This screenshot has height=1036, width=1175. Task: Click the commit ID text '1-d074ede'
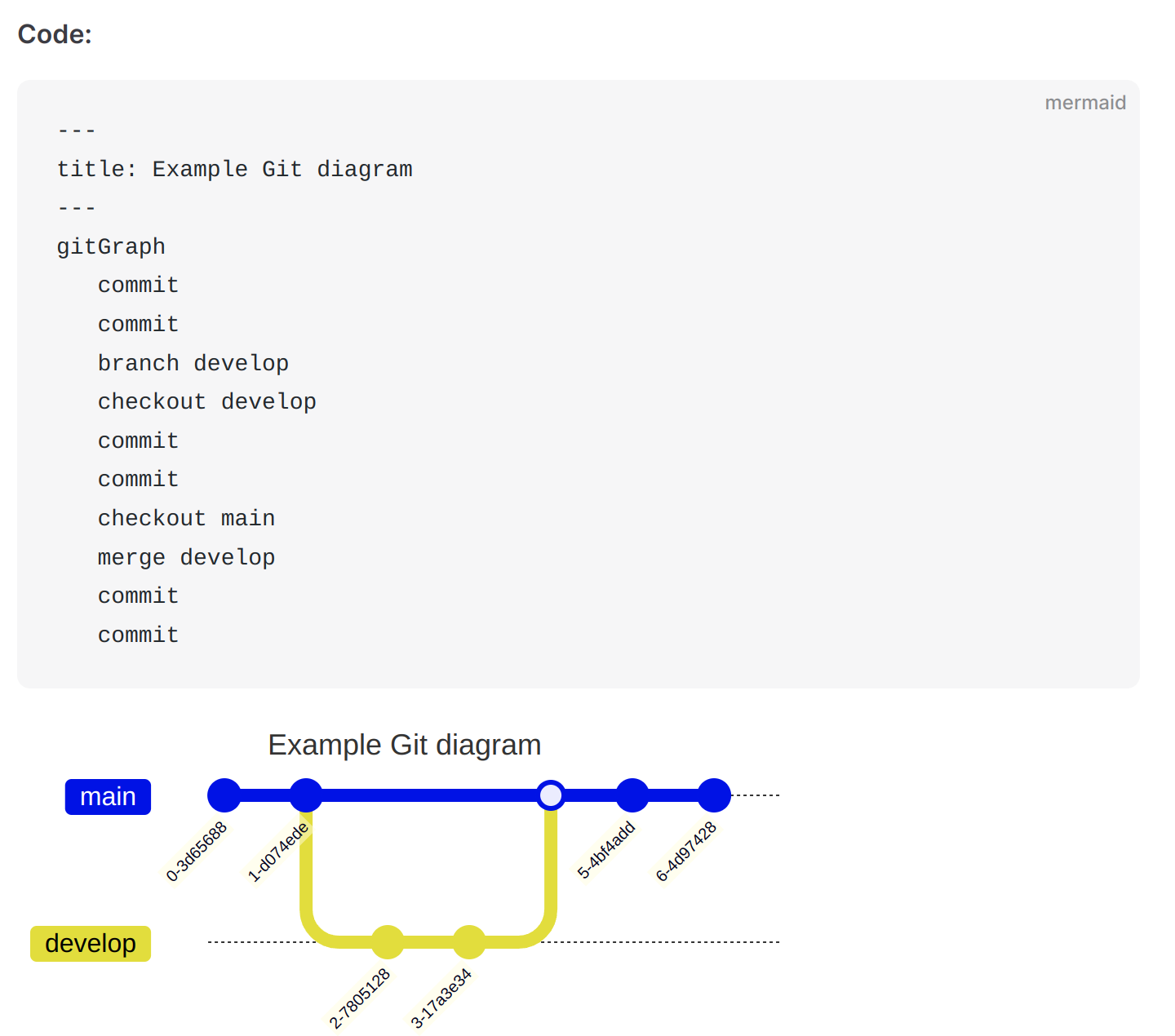tap(277, 852)
